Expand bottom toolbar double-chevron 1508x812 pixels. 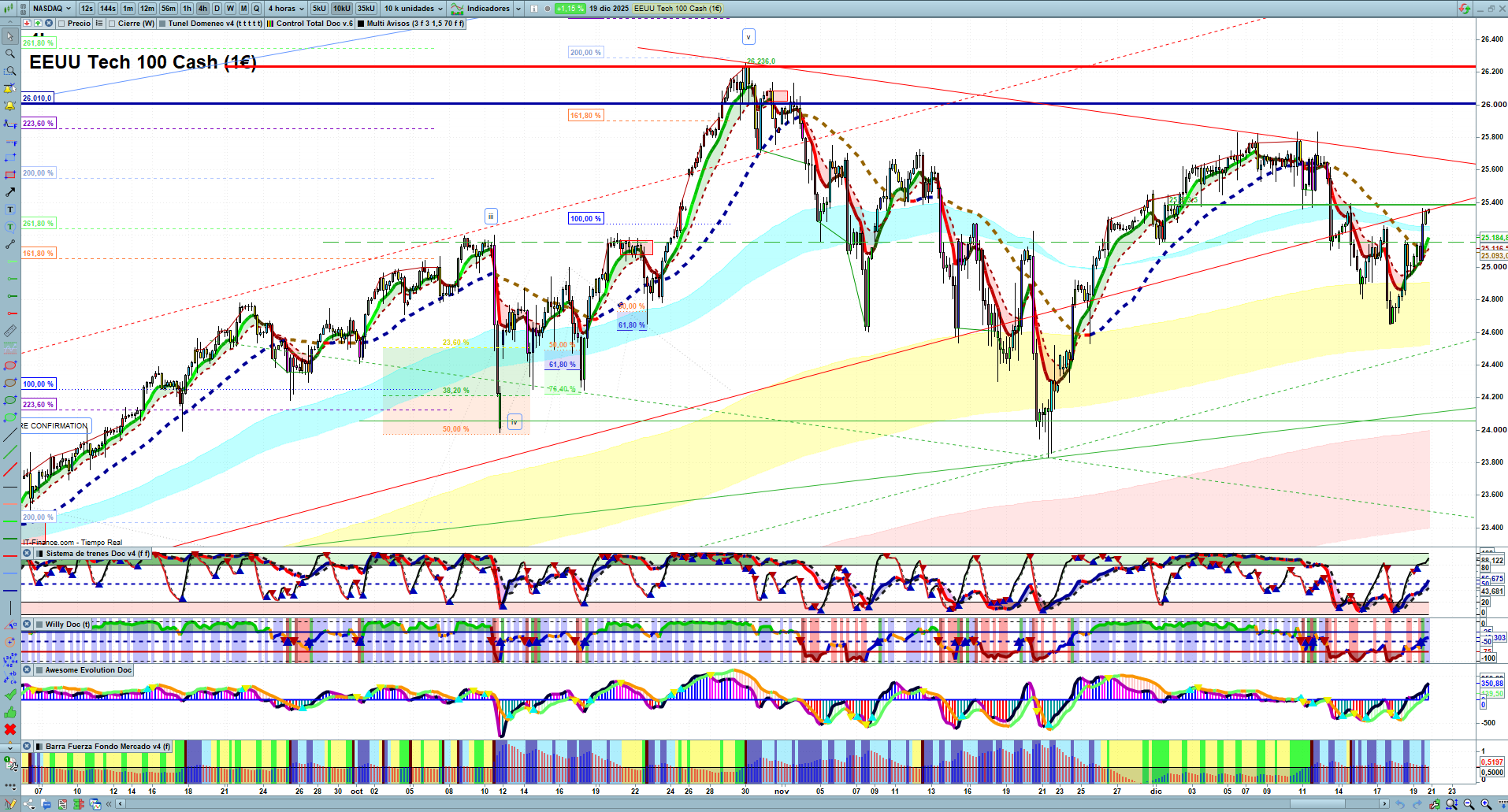(x=110, y=804)
